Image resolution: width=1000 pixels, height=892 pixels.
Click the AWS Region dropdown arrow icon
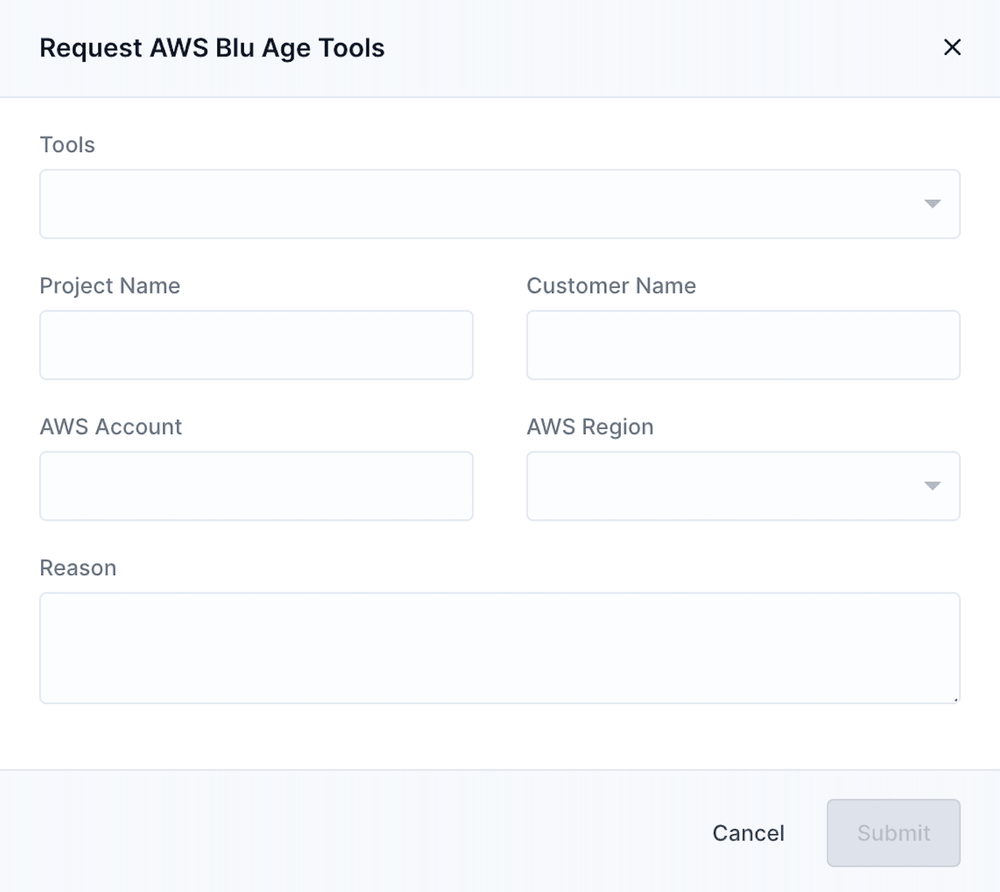point(932,486)
